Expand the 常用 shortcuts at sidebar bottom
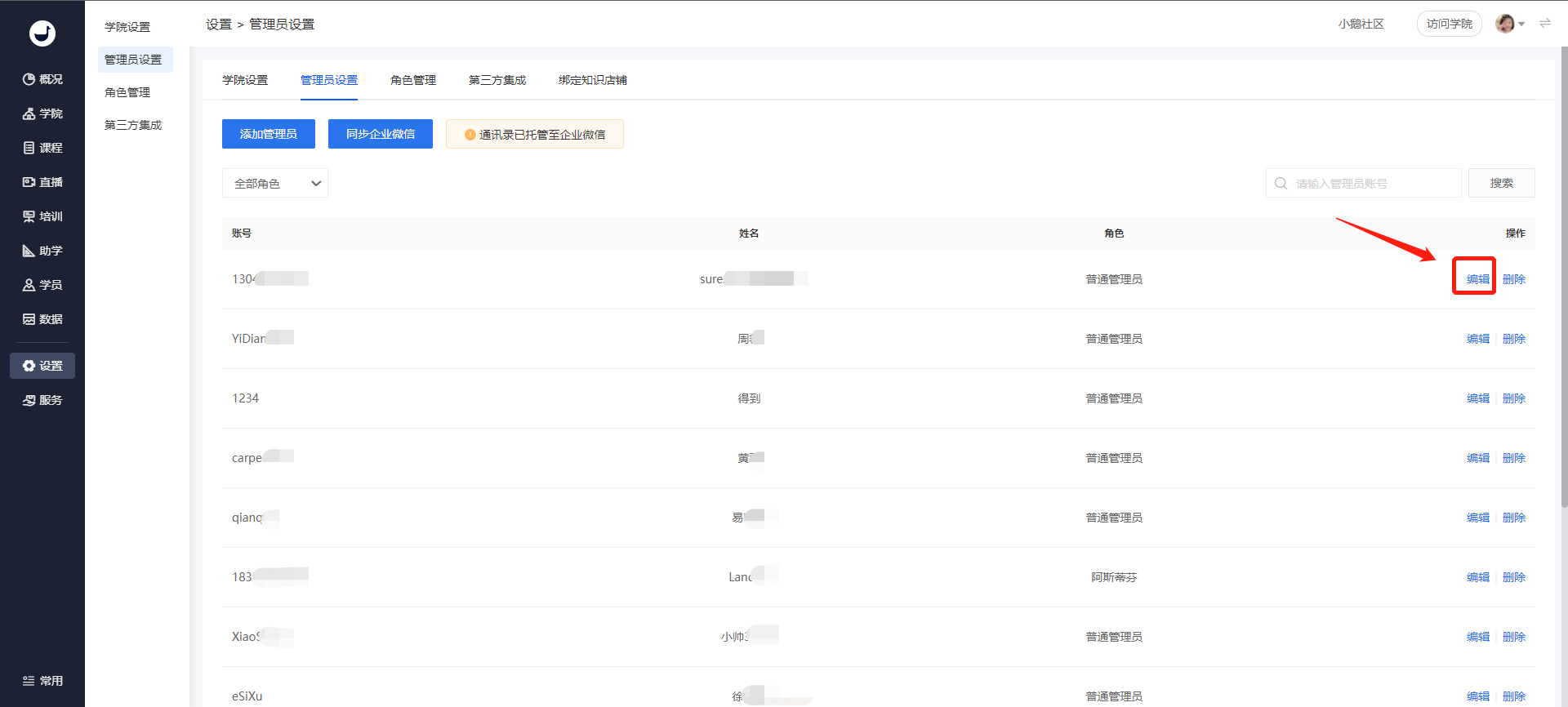This screenshot has width=1568, height=707. click(42, 681)
